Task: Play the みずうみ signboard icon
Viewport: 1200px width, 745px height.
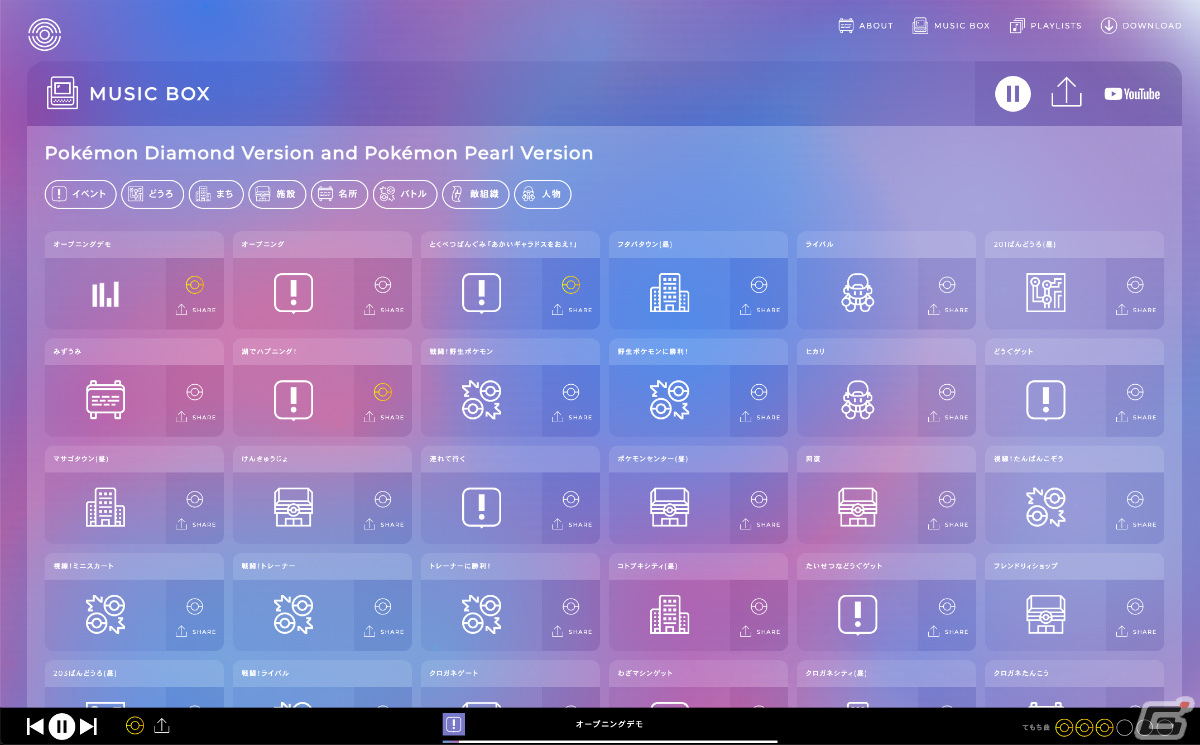Action: click(x=105, y=401)
